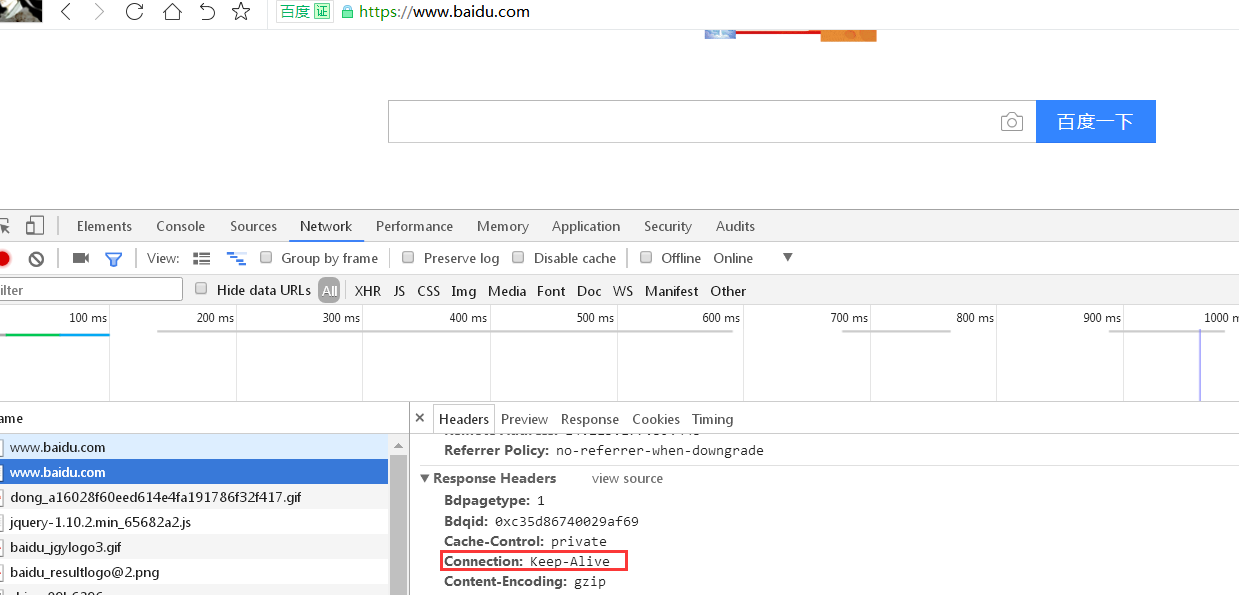Viewport: 1239px width, 595px height.
Task: Close the request details pane
Action: [420, 418]
